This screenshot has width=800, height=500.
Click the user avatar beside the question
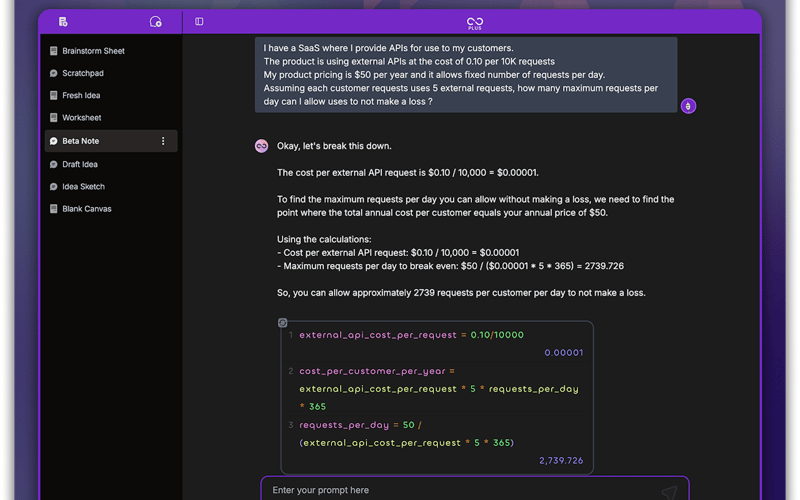688,106
